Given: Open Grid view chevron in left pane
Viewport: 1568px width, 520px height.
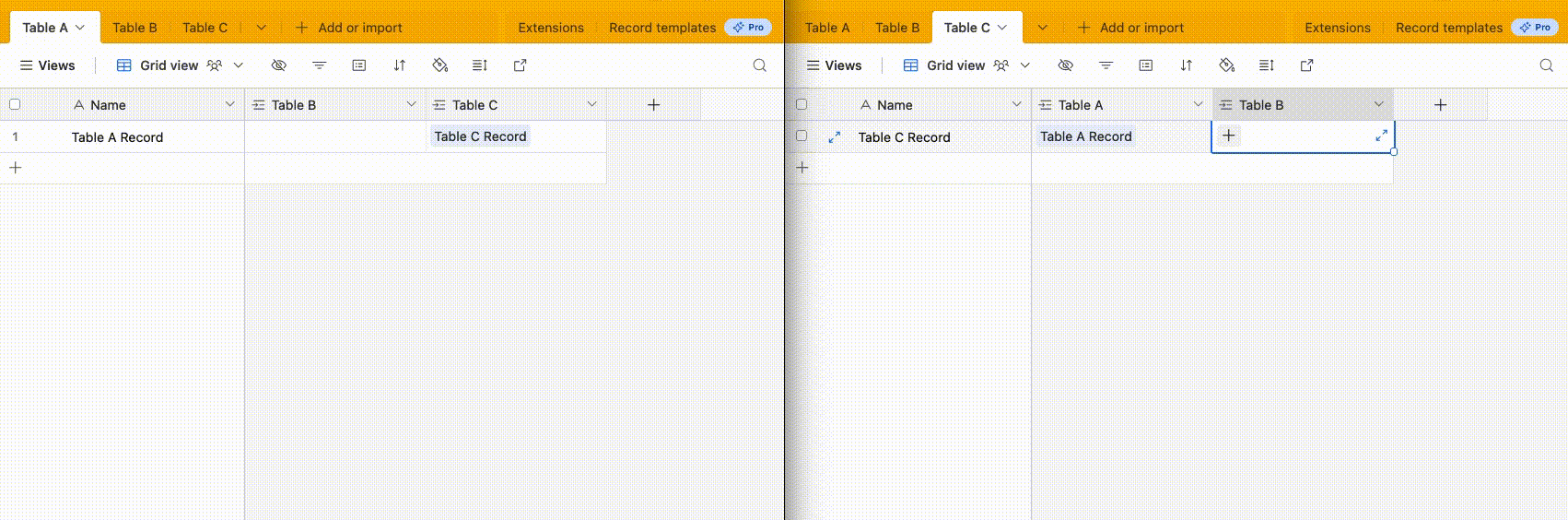Looking at the screenshot, I should tap(239, 65).
